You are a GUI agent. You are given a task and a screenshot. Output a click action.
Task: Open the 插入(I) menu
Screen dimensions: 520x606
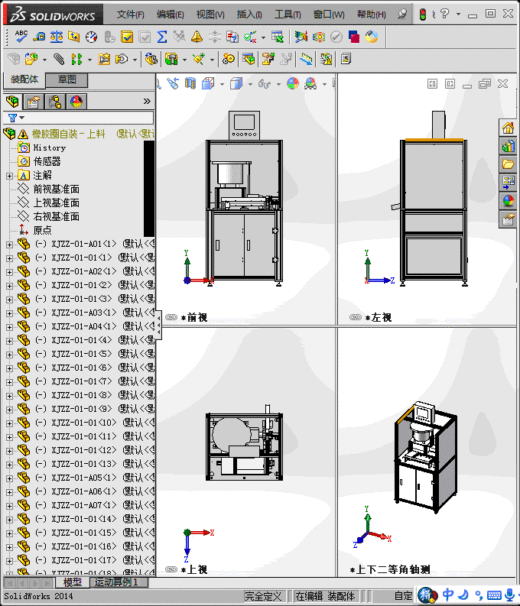tap(249, 15)
